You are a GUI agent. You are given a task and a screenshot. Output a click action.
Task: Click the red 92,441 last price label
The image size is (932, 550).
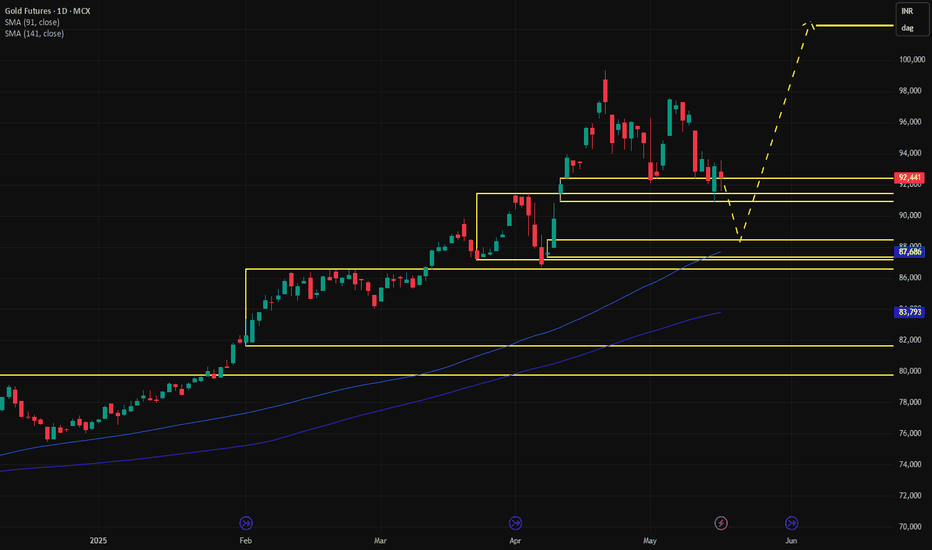pyautogui.click(x=909, y=178)
